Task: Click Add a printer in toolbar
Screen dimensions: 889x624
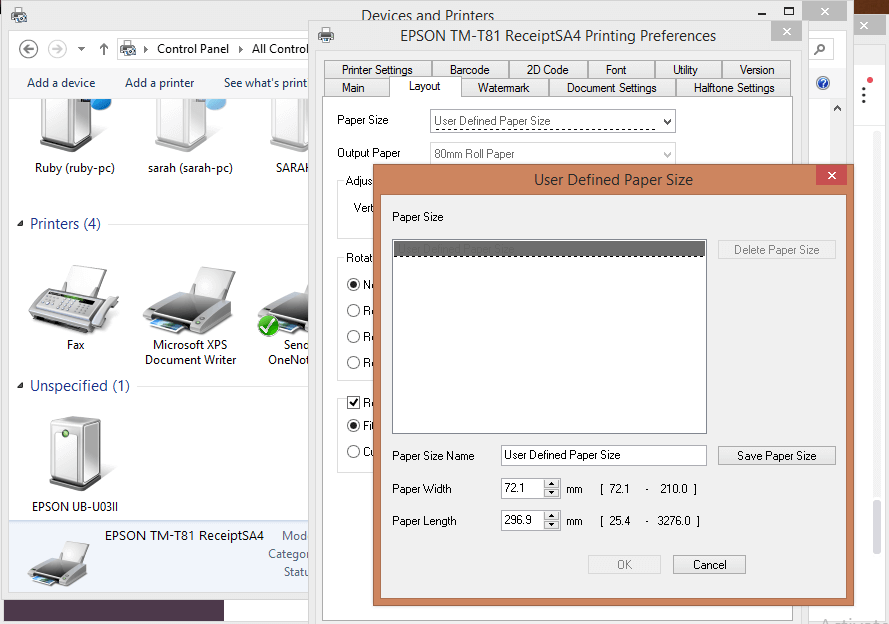Action: [x=160, y=83]
